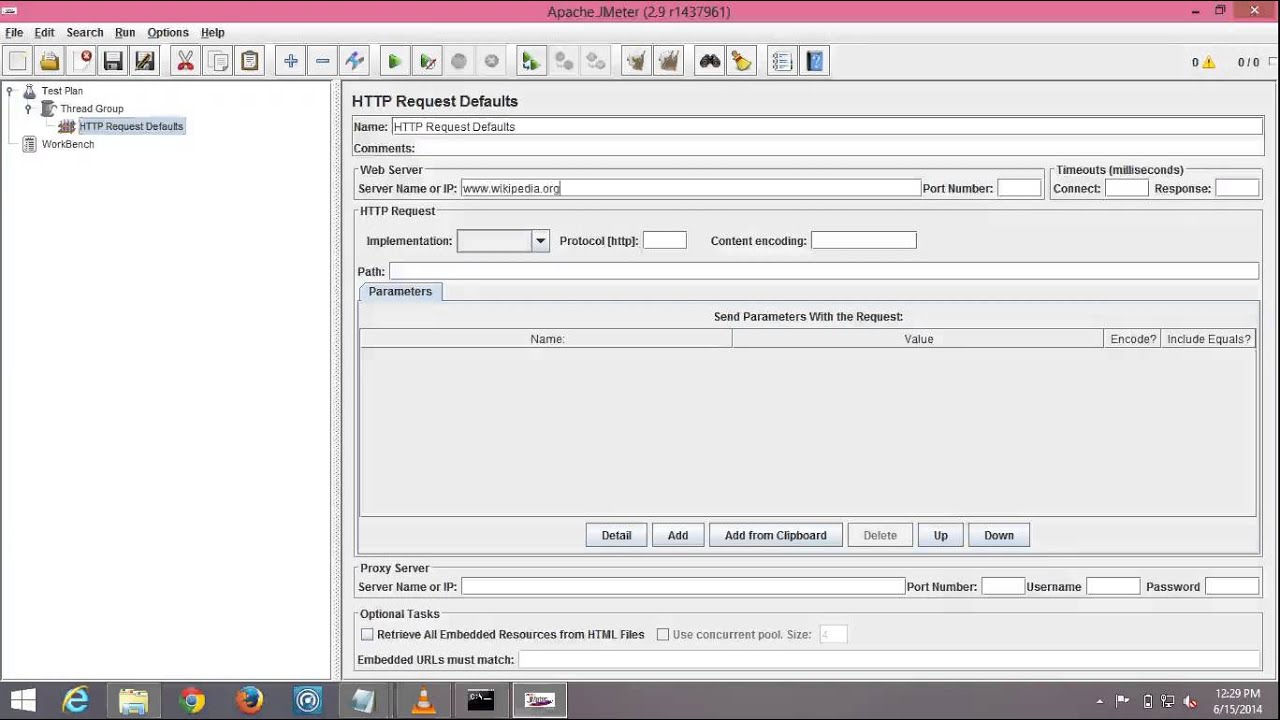
Task: Open the Help menu
Action: click(212, 32)
